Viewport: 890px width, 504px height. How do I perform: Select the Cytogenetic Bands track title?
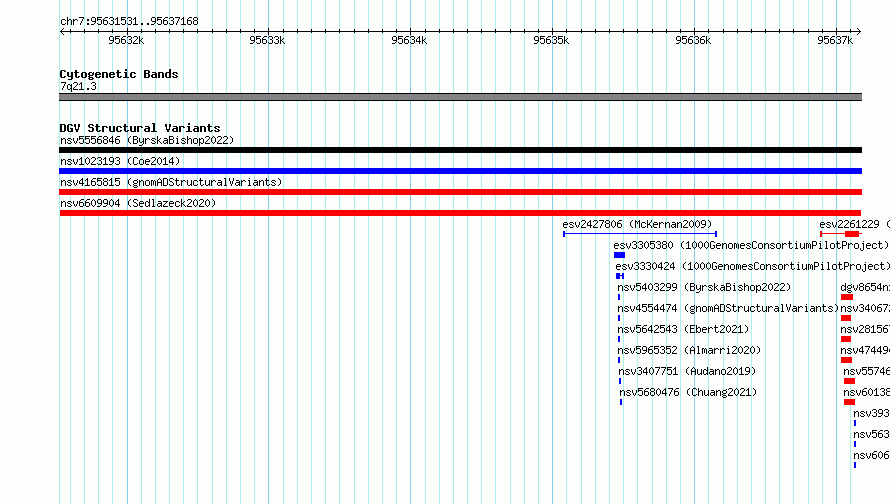click(119, 74)
